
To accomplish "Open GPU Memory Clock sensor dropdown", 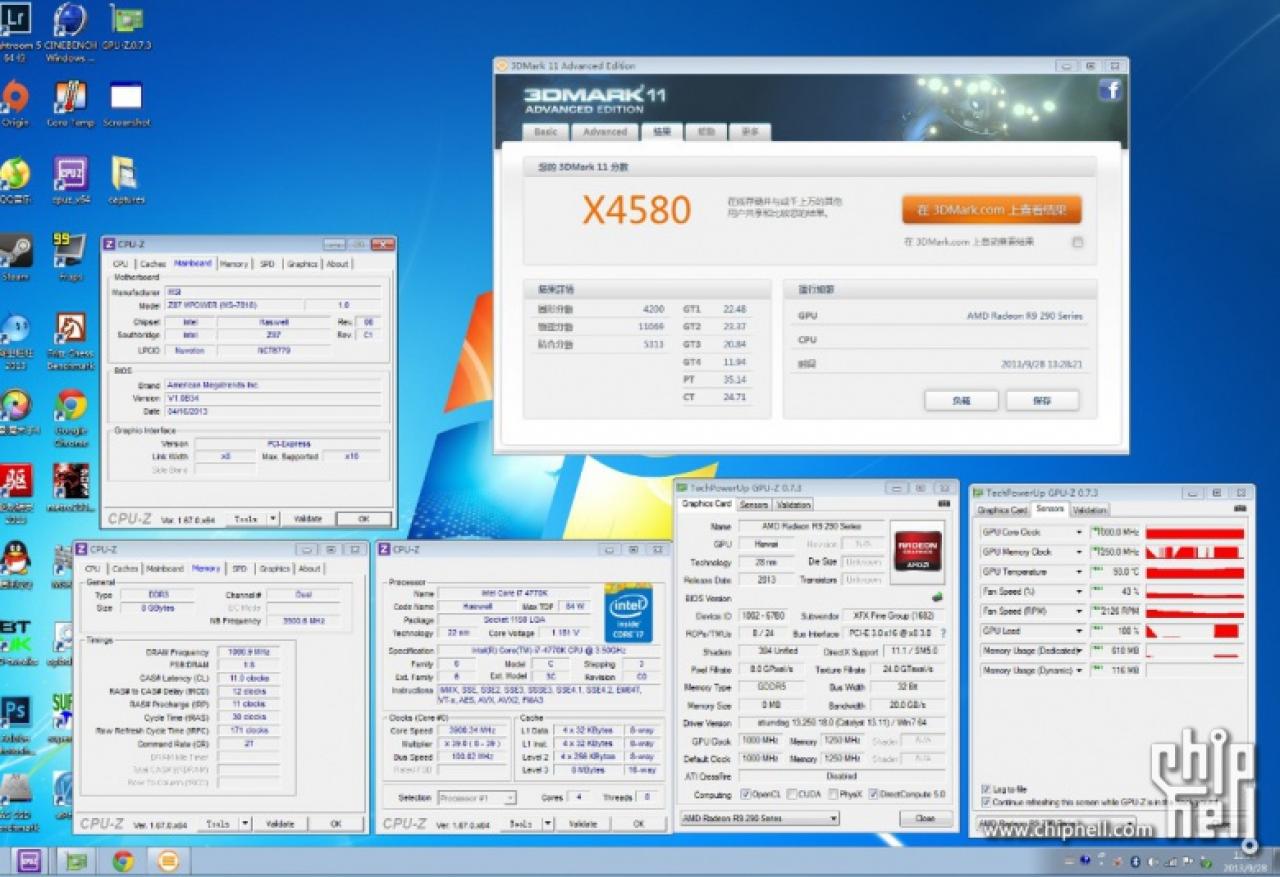I will (x=1079, y=552).
